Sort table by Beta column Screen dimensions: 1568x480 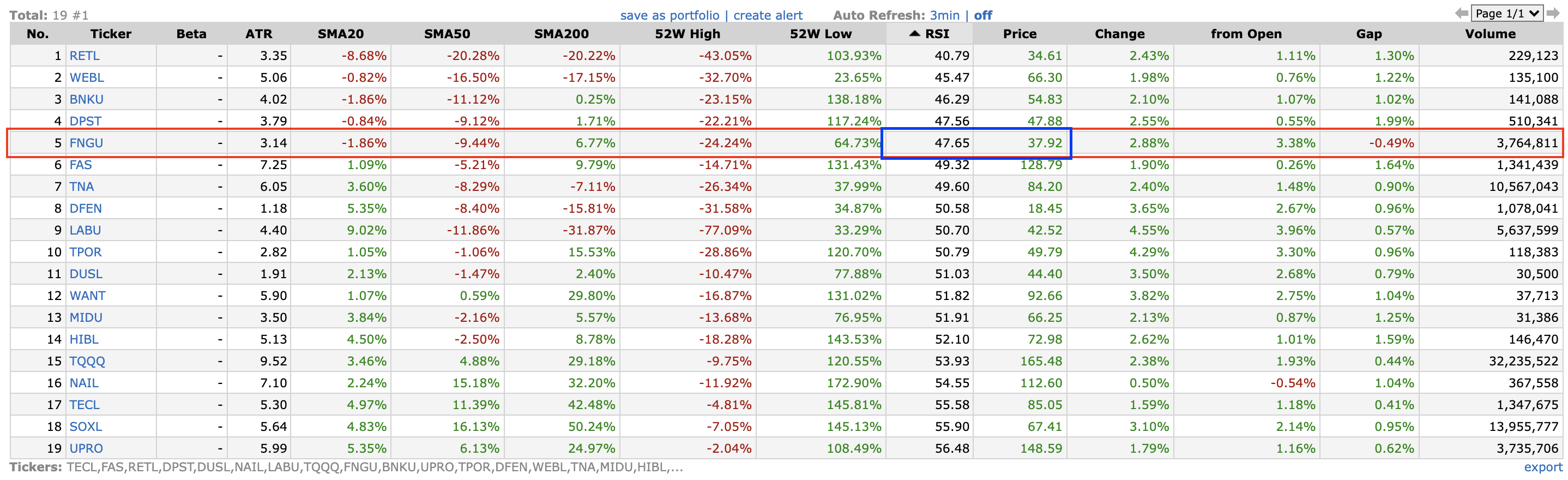[x=191, y=34]
